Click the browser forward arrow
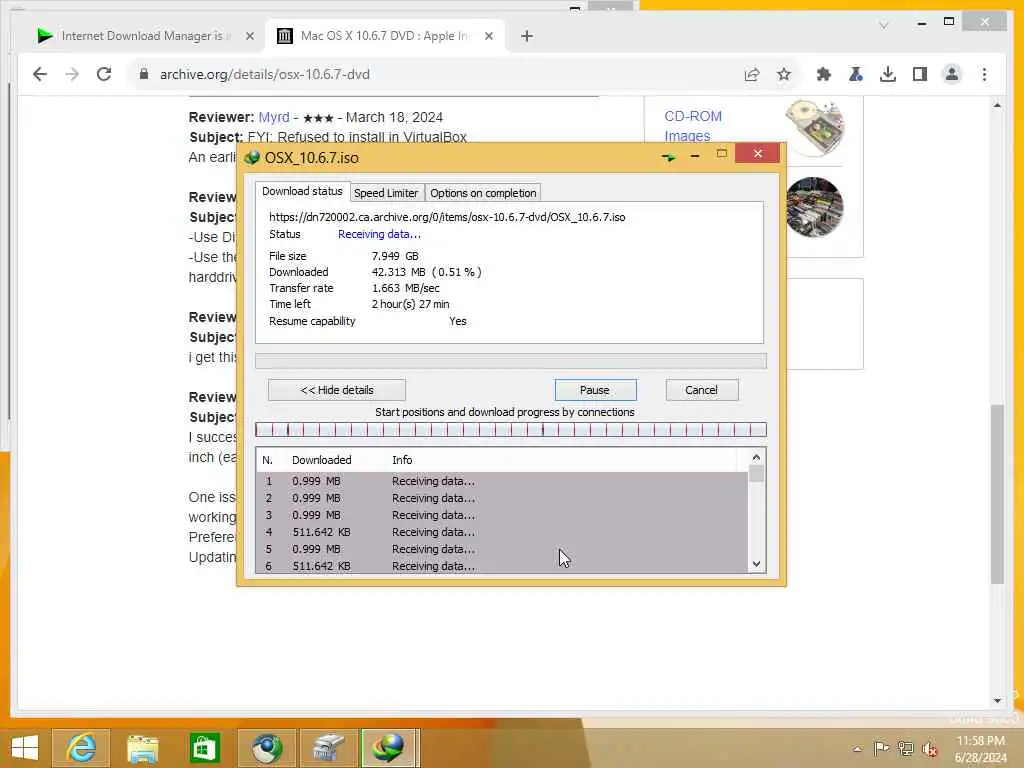Viewport: 1024px width, 768px height. (72, 74)
